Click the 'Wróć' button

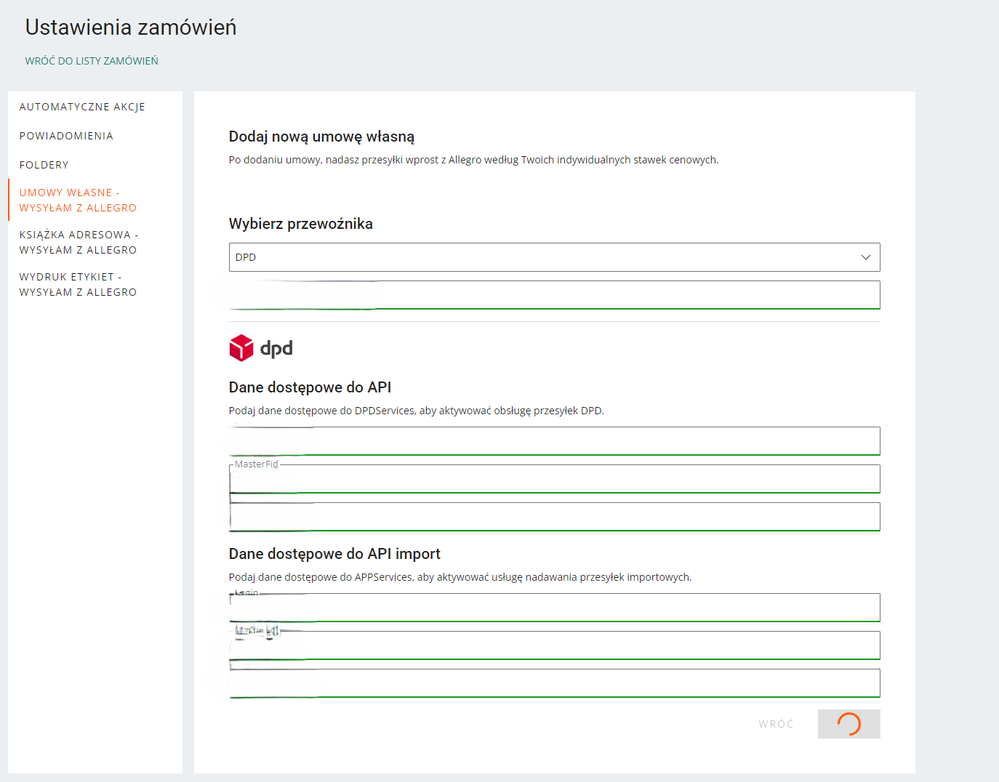point(776,724)
